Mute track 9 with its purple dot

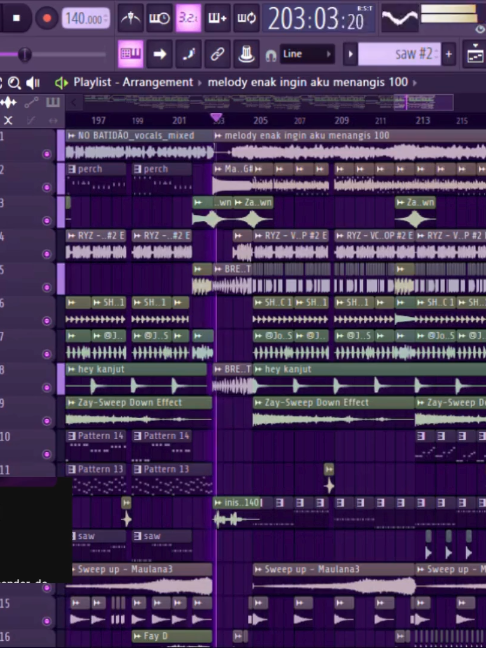47,421
